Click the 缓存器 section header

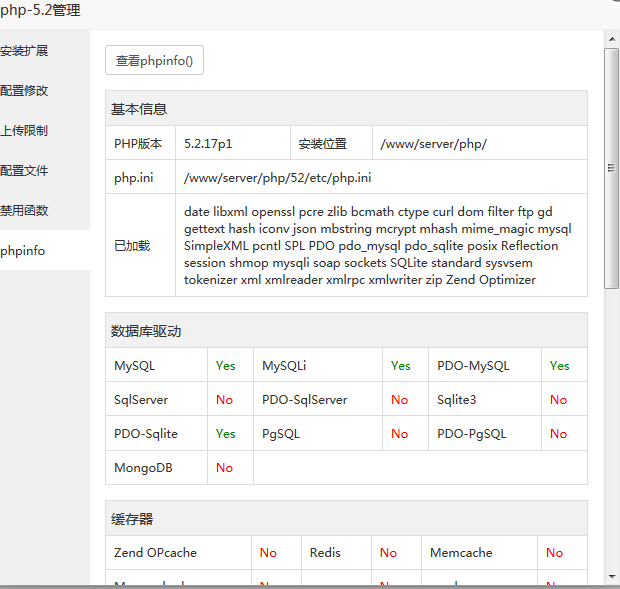[346, 519]
